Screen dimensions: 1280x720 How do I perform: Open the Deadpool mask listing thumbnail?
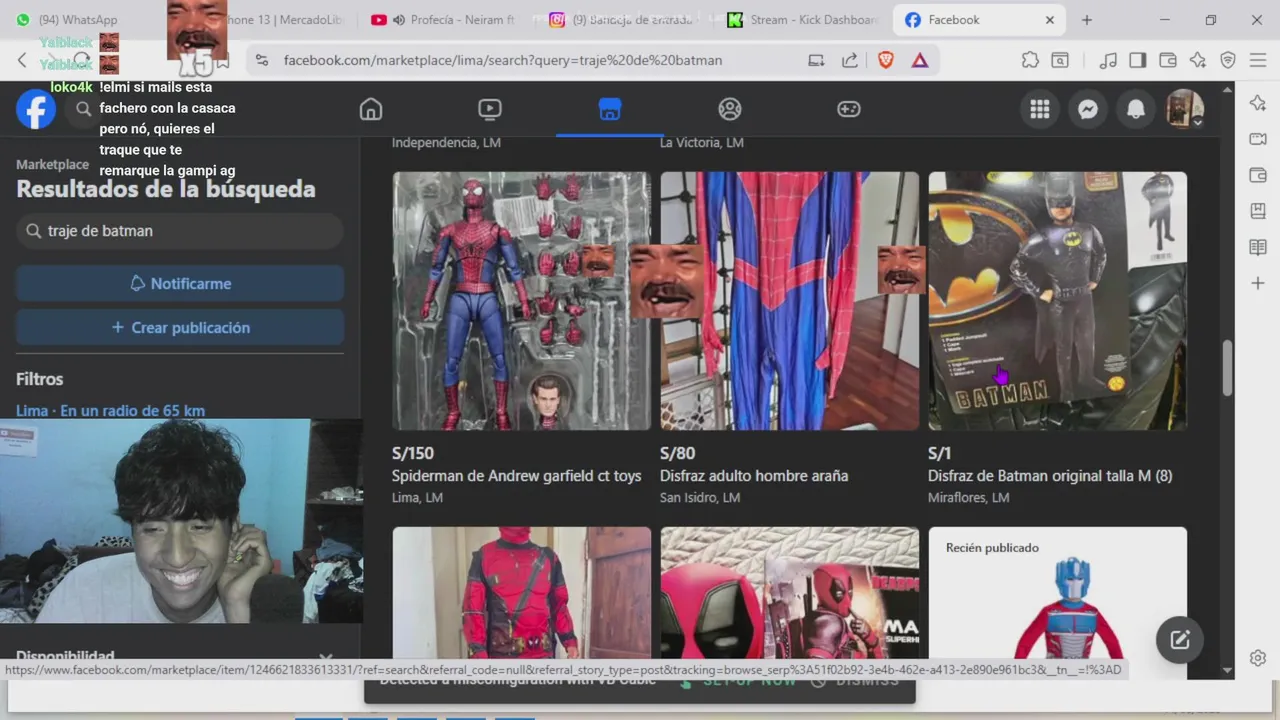click(789, 593)
